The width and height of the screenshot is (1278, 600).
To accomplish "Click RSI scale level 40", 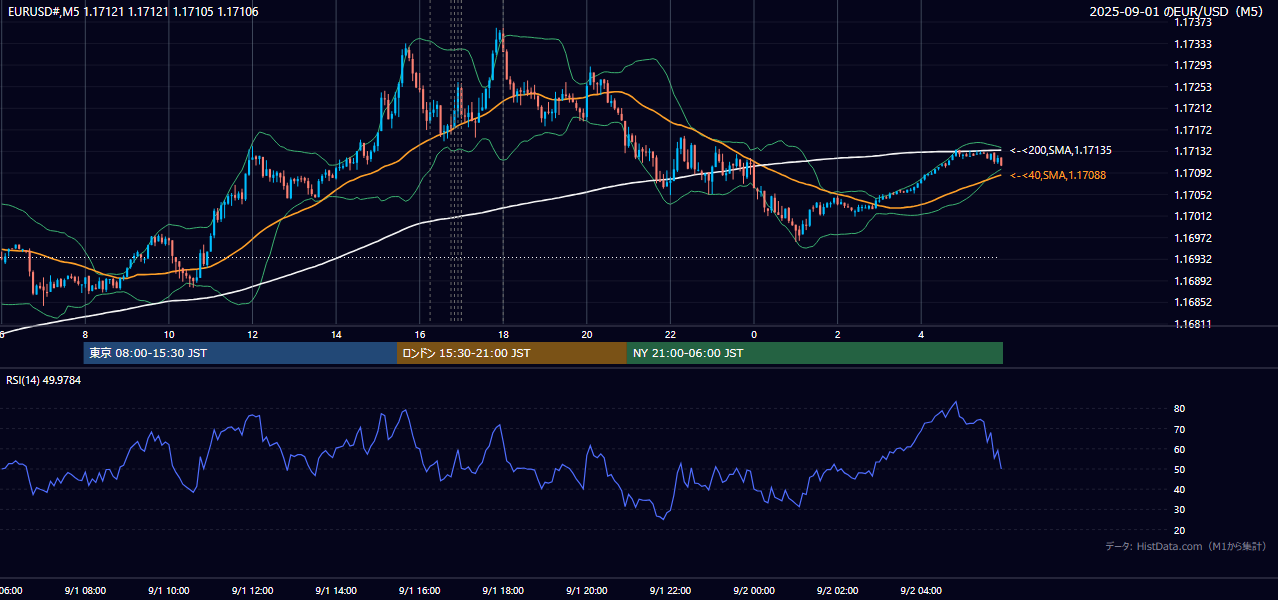I will click(1180, 489).
